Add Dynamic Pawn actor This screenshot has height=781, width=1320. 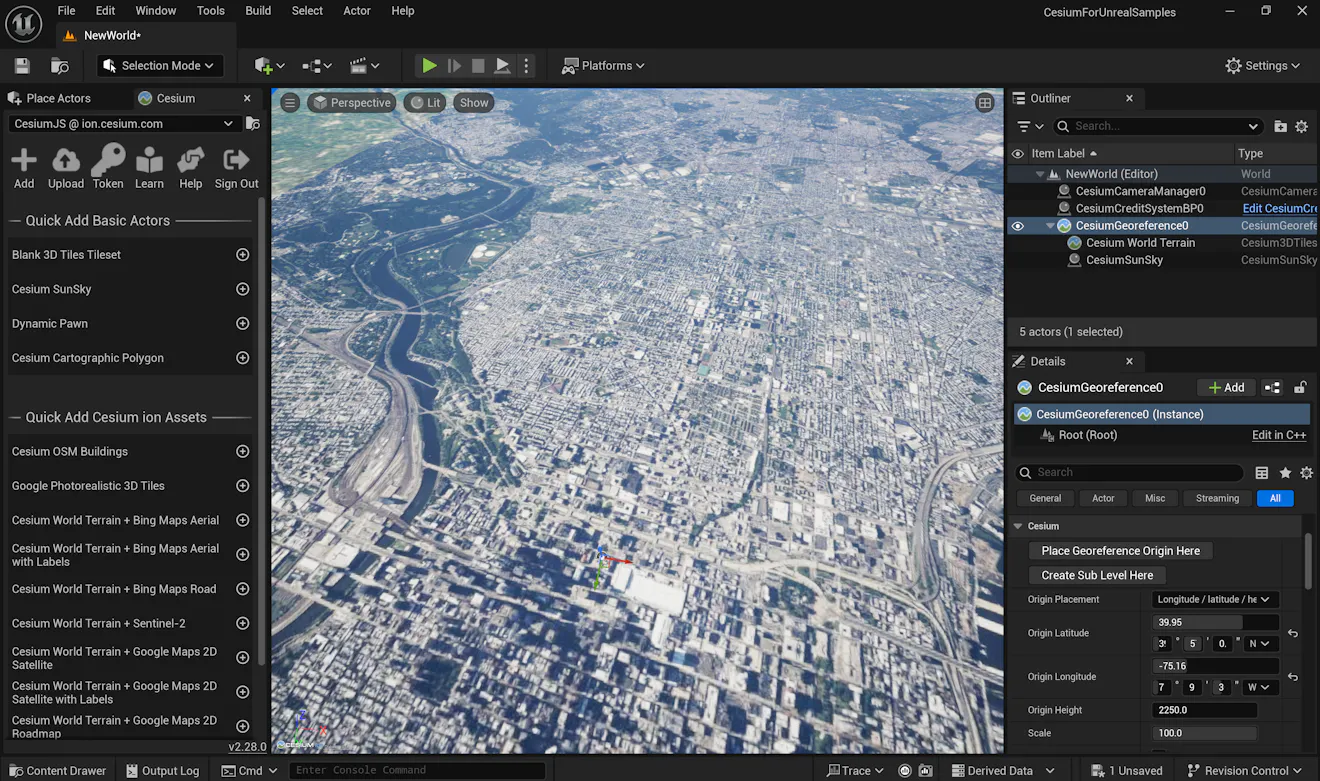click(242, 324)
